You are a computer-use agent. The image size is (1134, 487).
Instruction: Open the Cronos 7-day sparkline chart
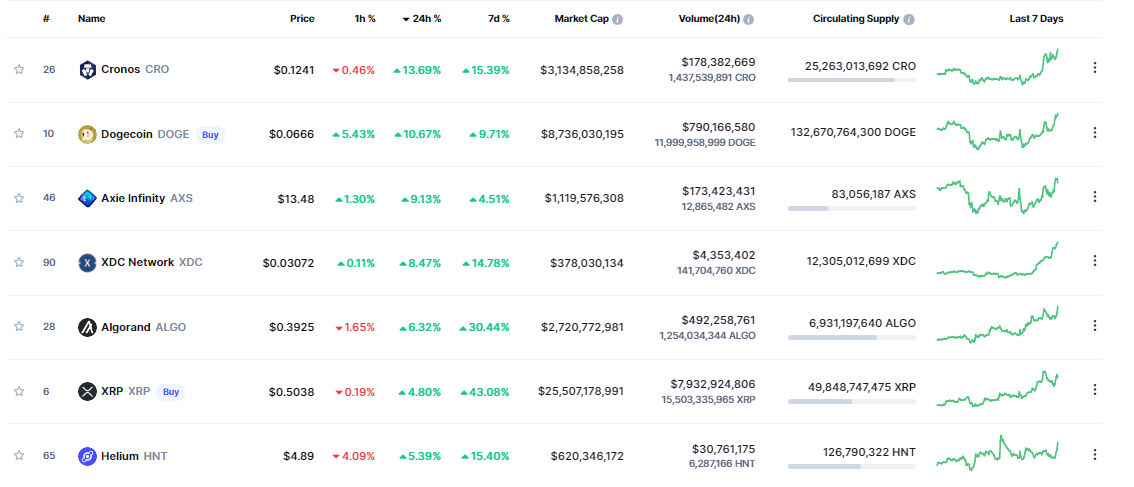tap(997, 67)
